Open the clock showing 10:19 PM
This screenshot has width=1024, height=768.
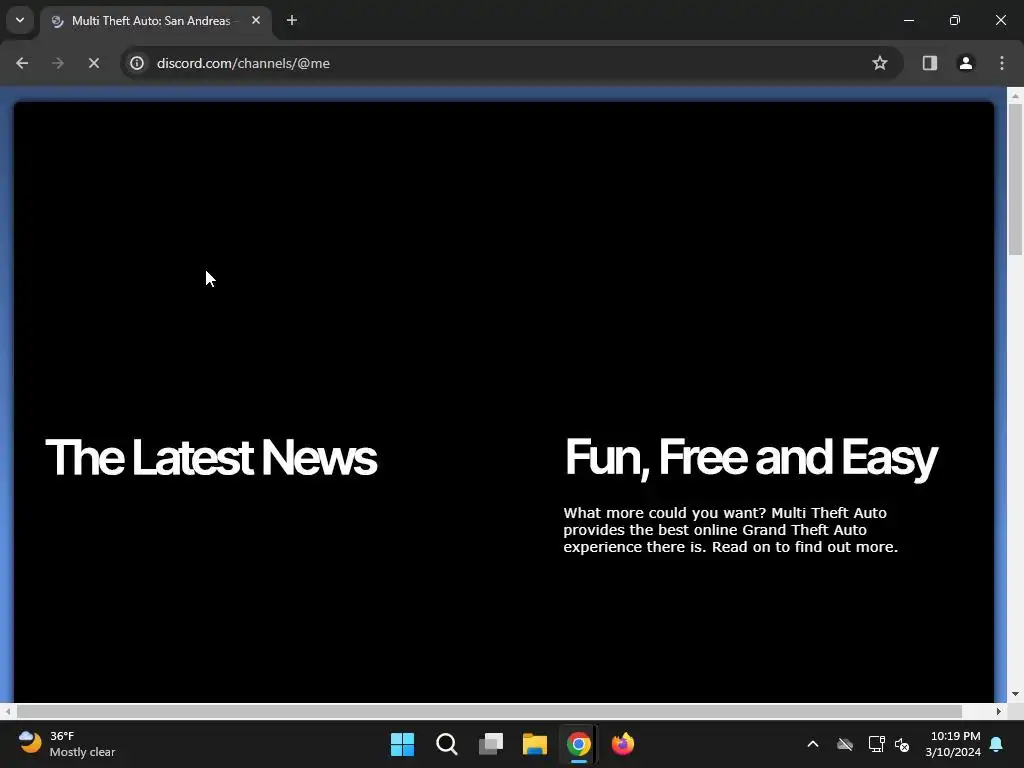click(x=953, y=744)
